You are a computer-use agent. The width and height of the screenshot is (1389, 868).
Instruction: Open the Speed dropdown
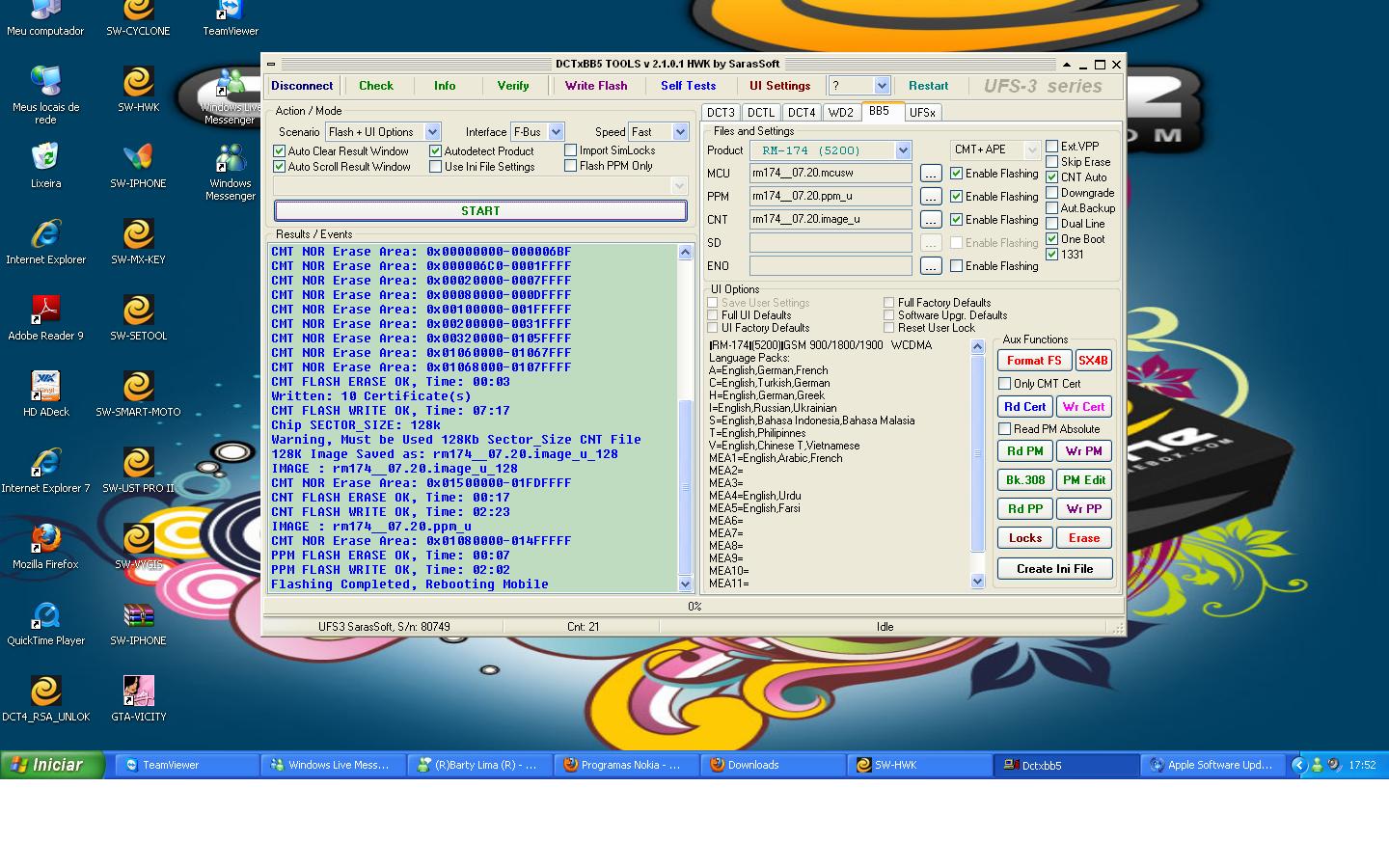pos(680,132)
